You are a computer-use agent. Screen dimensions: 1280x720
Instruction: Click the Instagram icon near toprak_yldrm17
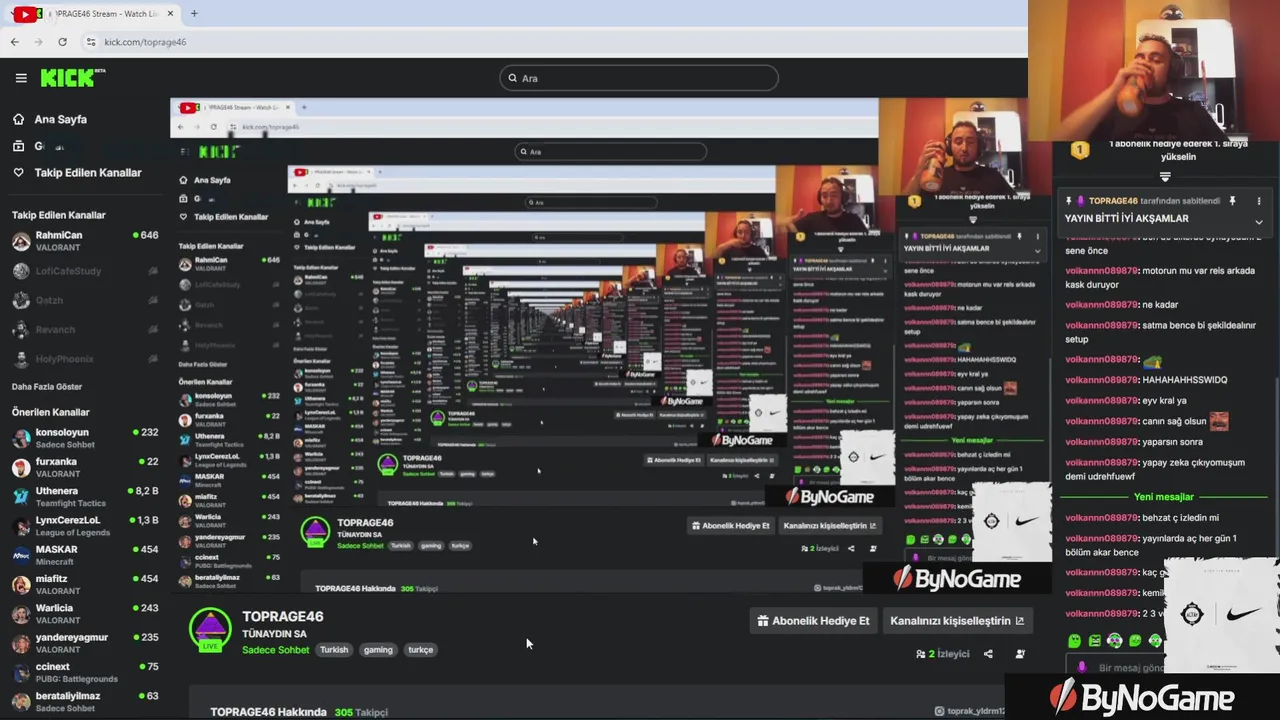coord(939,711)
